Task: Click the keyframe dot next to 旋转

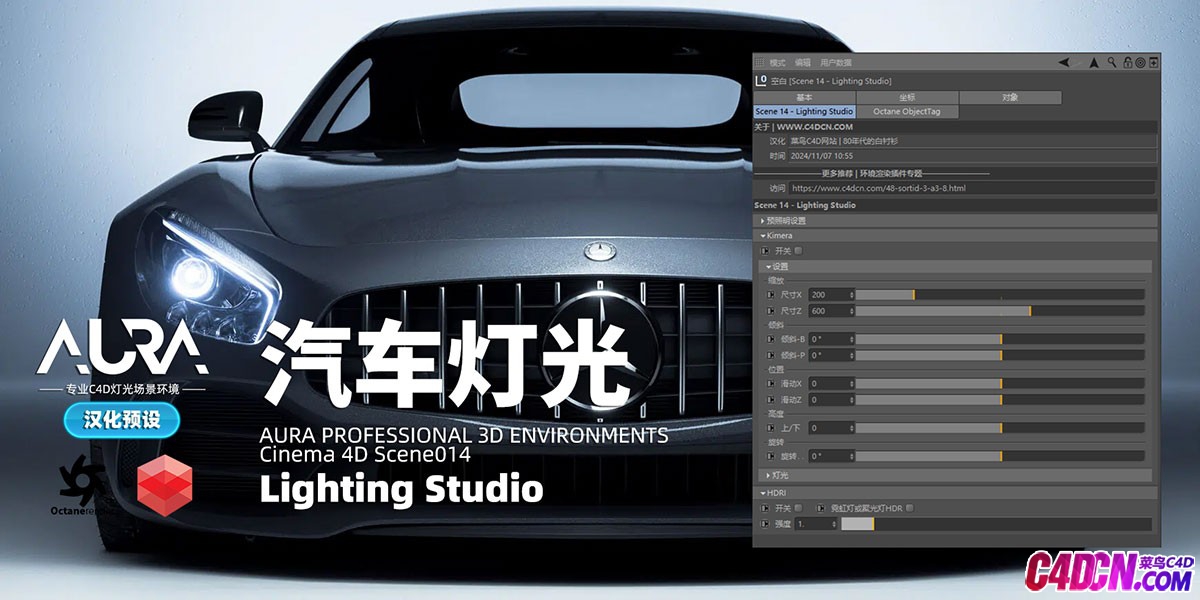Action: [771, 456]
